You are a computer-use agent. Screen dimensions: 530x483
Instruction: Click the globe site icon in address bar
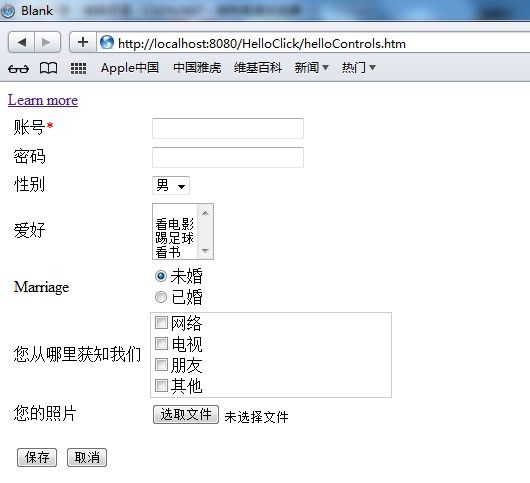[x=107, y=43]
